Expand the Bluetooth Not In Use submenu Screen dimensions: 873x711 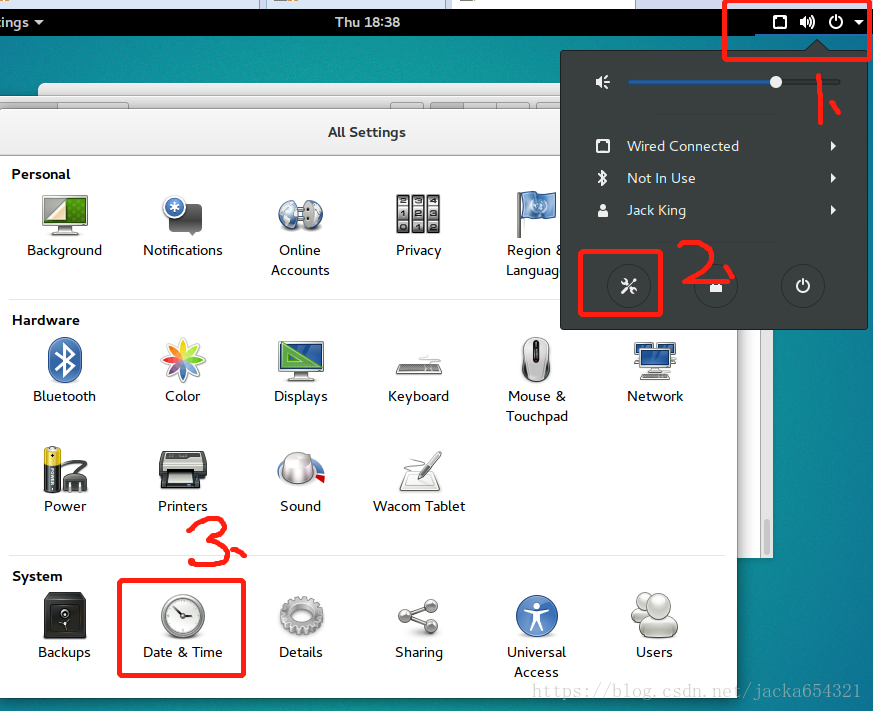point(715,178)
